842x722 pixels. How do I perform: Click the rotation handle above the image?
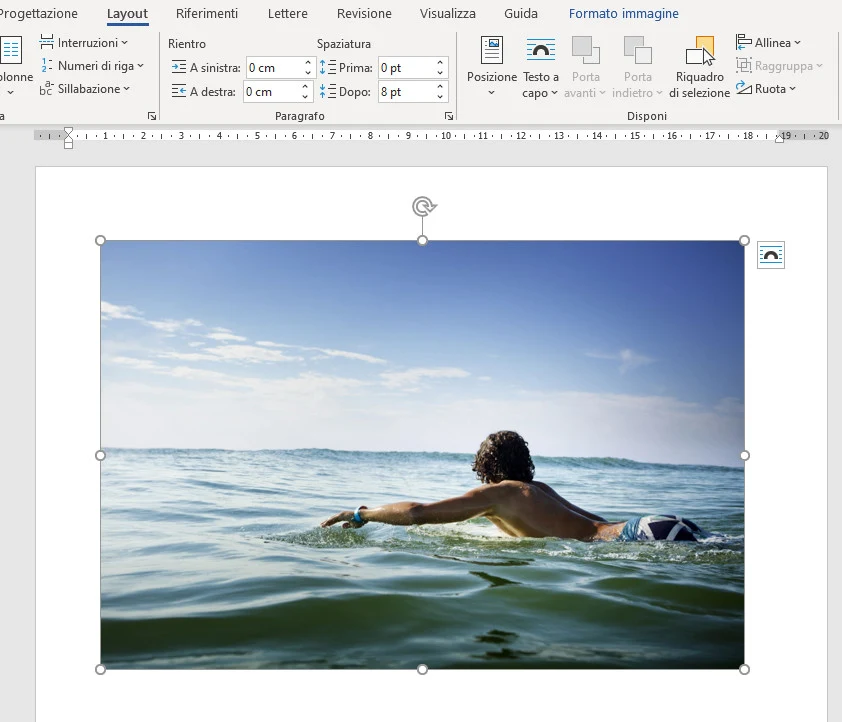(423, 206)
